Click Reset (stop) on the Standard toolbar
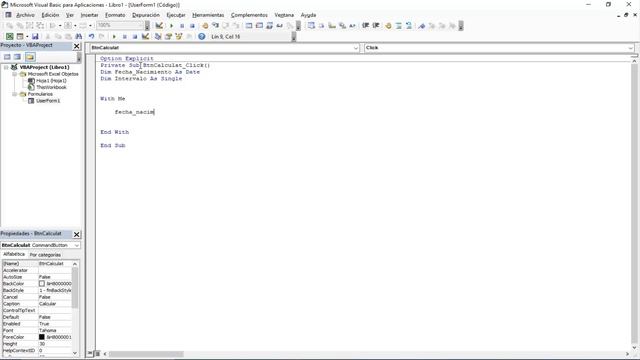The height and width of the screenshot is (360, 640). pos(135,36)
